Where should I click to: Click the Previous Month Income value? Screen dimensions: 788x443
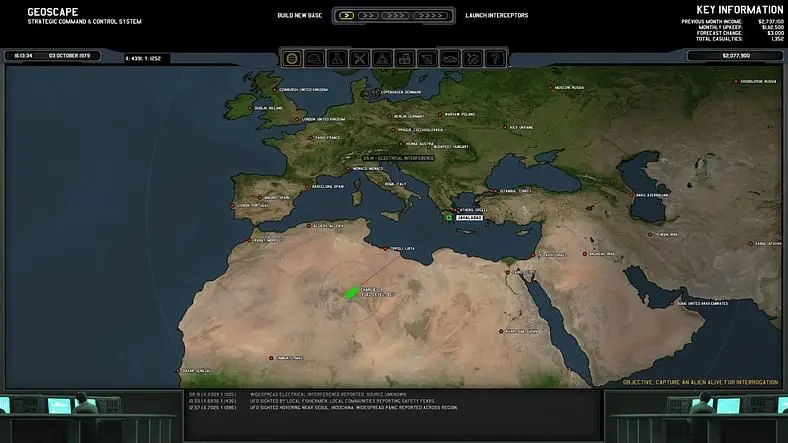[771, 22]
